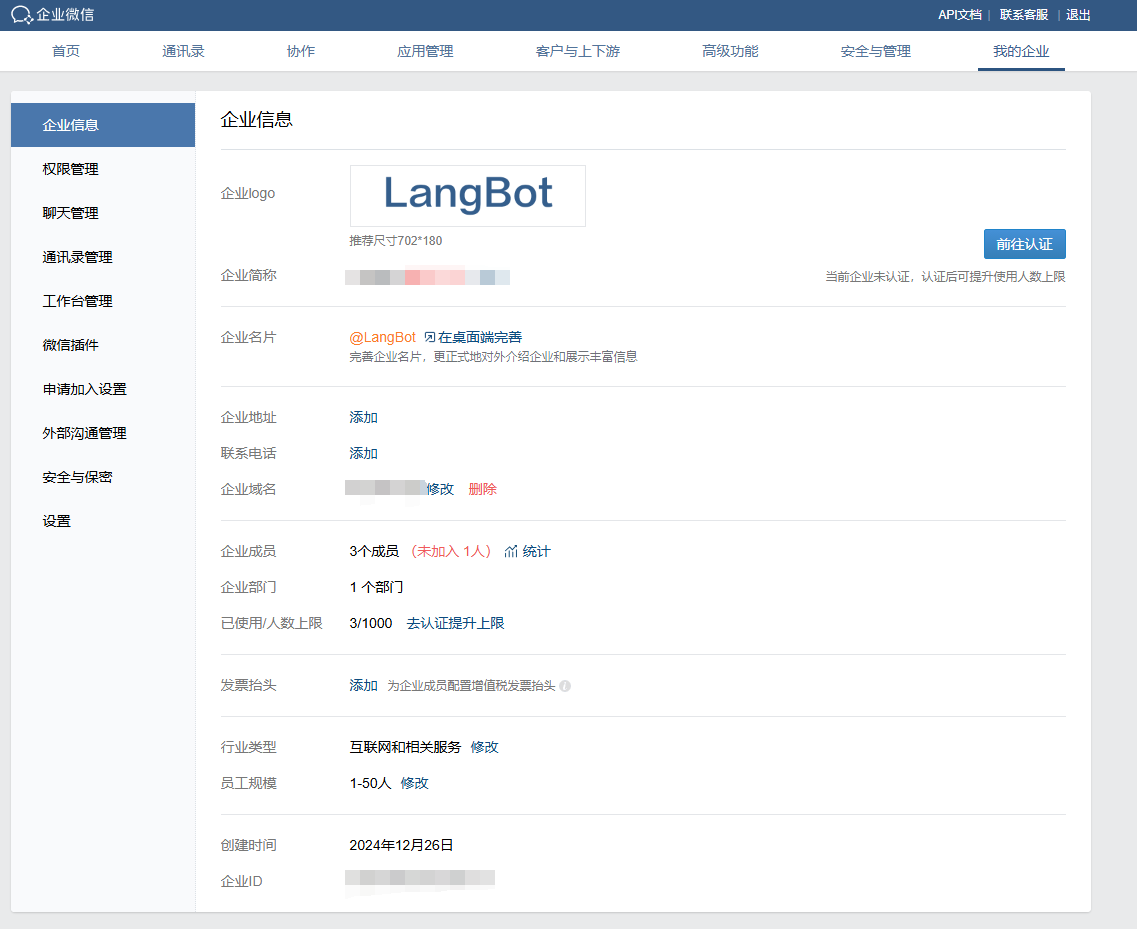Click 修改 next to 员工规模
Viewport: 1137px width, 929px height.
pos(416,783)
